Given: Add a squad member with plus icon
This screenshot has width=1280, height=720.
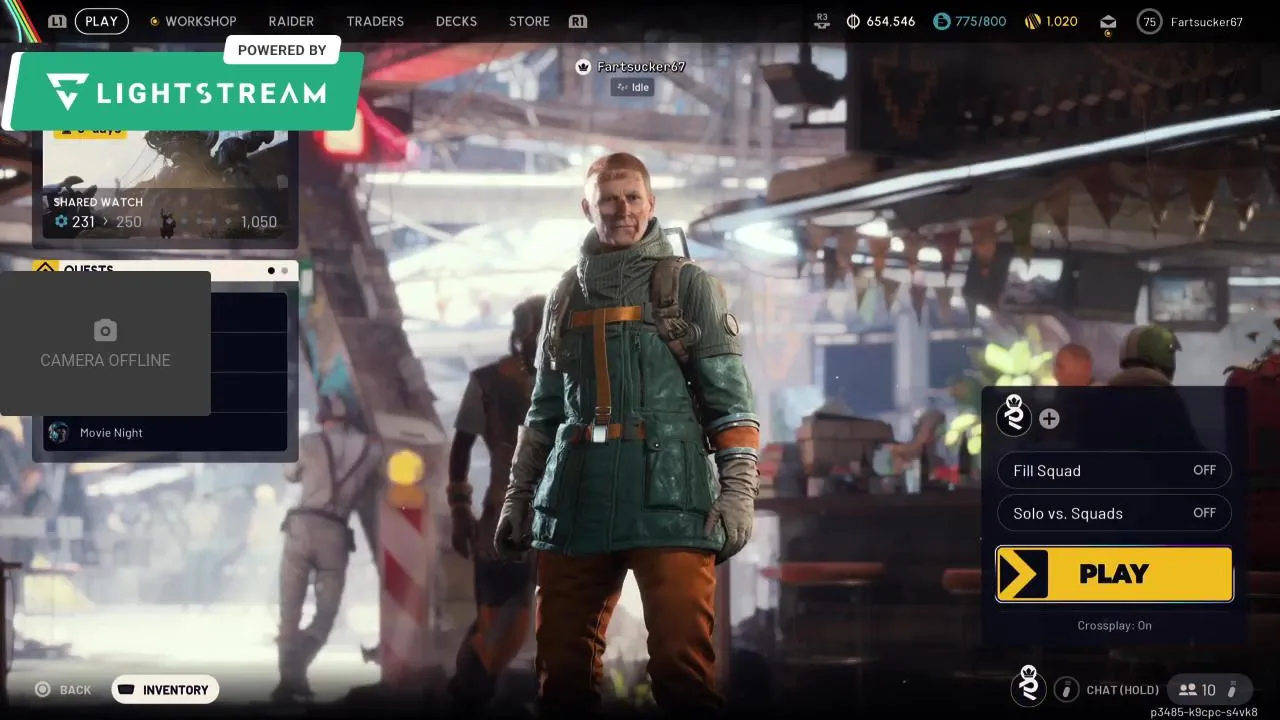Looking at the screenshot, I should pos(1049,419).
